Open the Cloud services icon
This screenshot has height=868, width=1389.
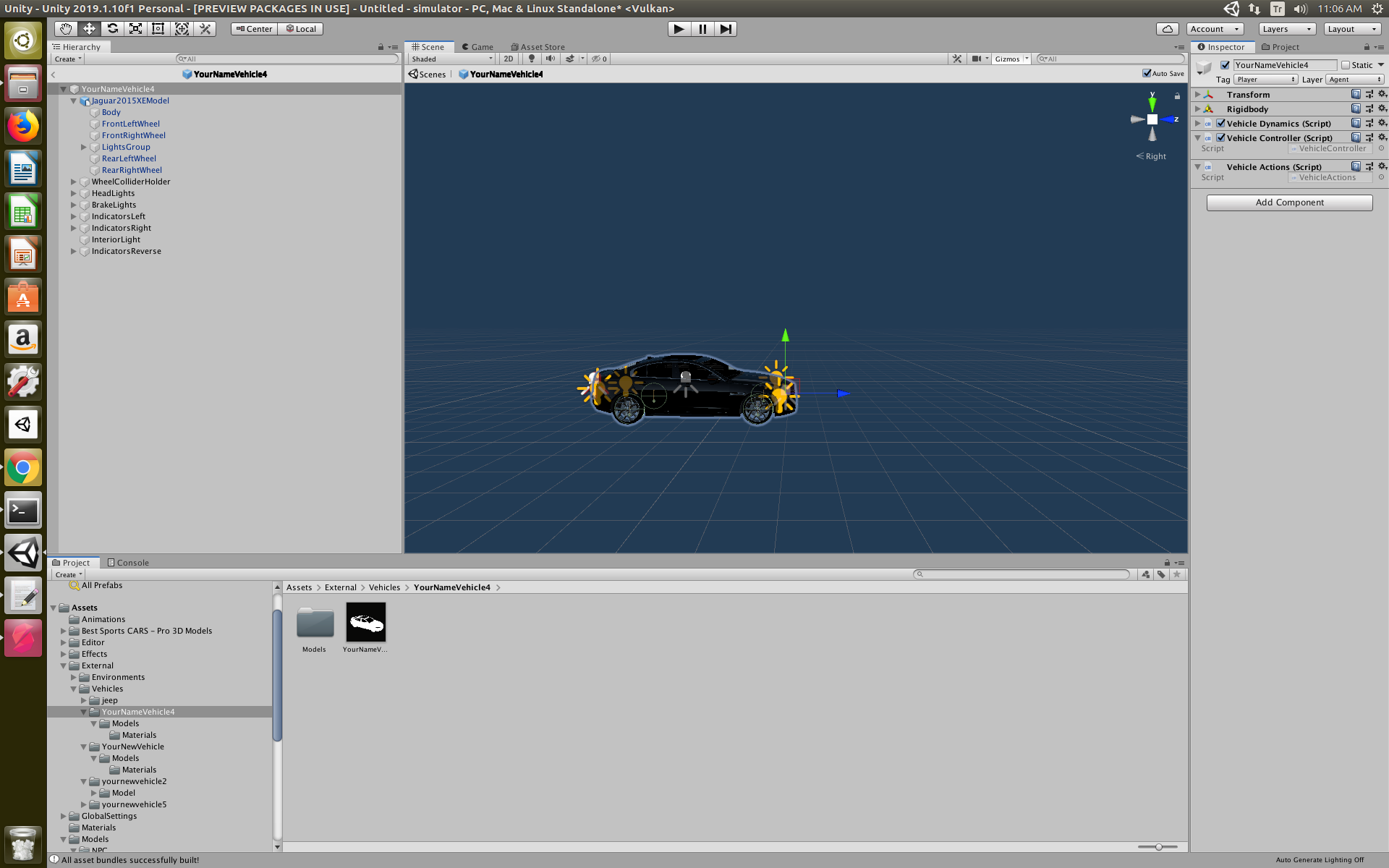(x=1167, y=29)
